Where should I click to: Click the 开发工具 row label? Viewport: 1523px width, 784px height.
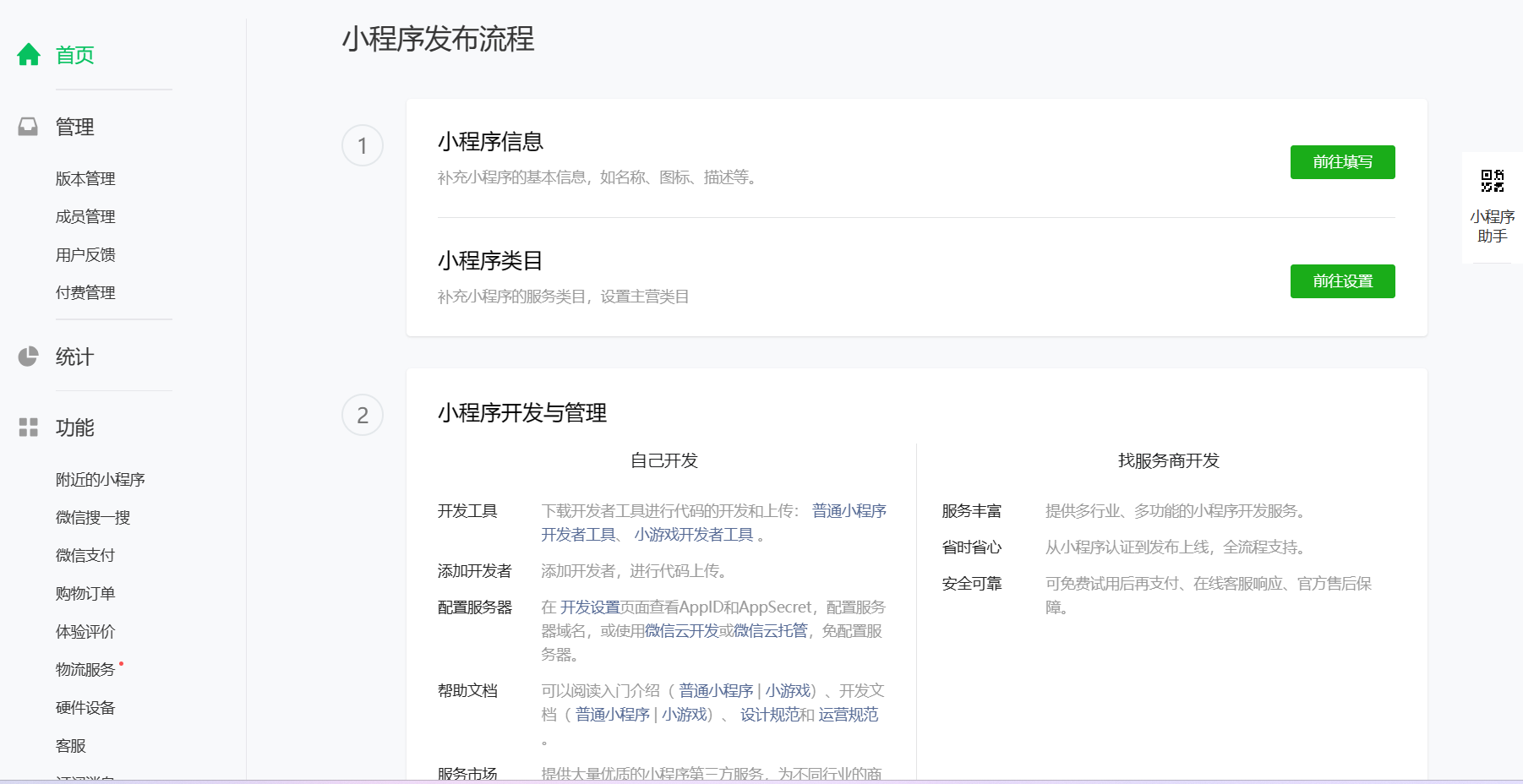coord(467,511)
